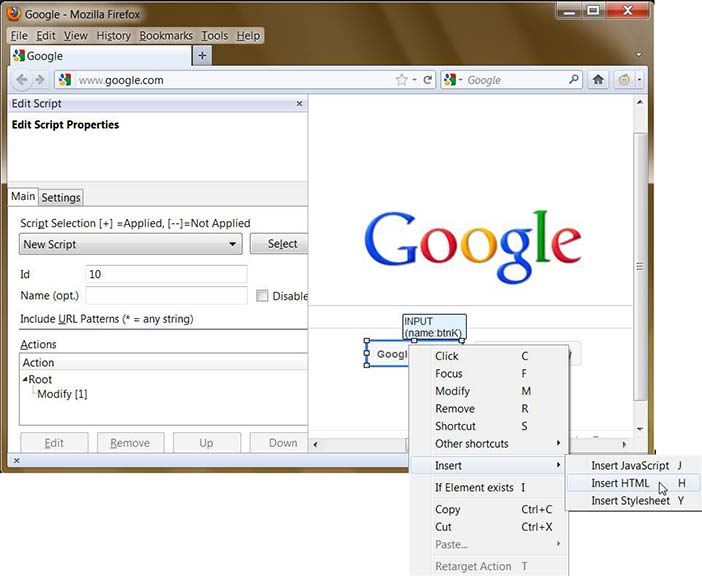
Task: Choose Shortcut in the context menu
Action: click(x=489, y=426)
